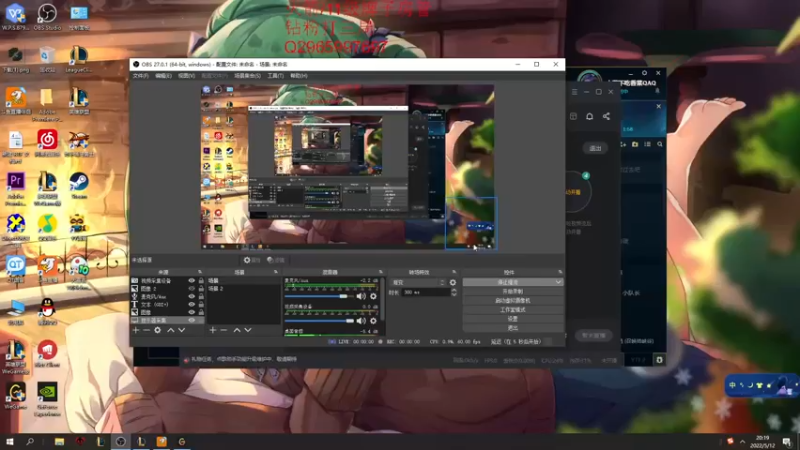This screenshot has height=450, width=800.
Task: Open GeForce Experience desktop shortcut
Action: (x=47, y=399)
